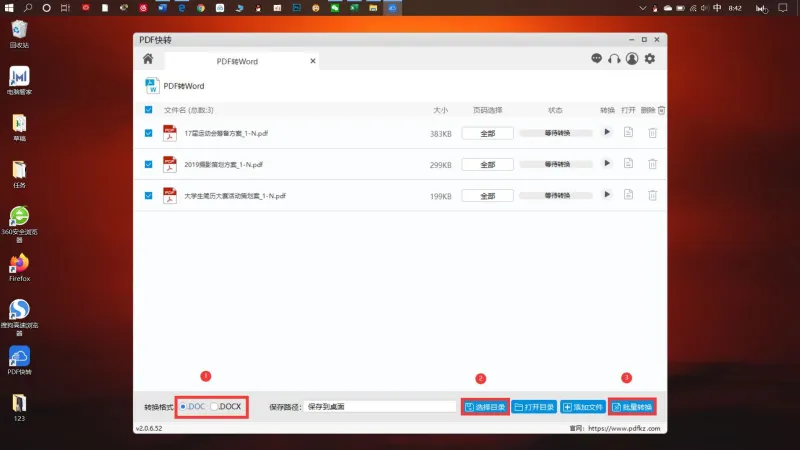Click progress status bar of 299KB file
This screenshot has height=450, width=800.
[556, 164]
